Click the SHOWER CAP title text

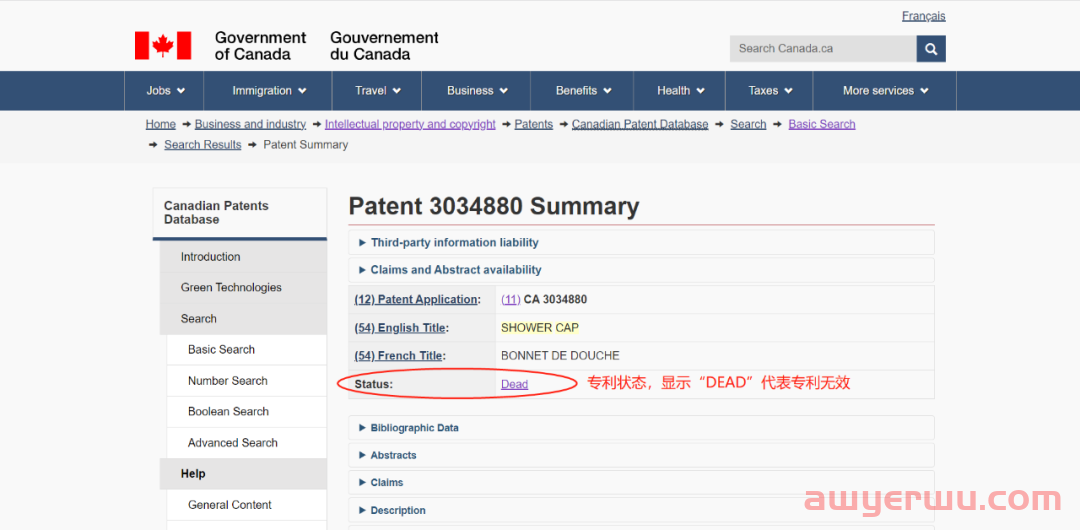click(540, 328)
